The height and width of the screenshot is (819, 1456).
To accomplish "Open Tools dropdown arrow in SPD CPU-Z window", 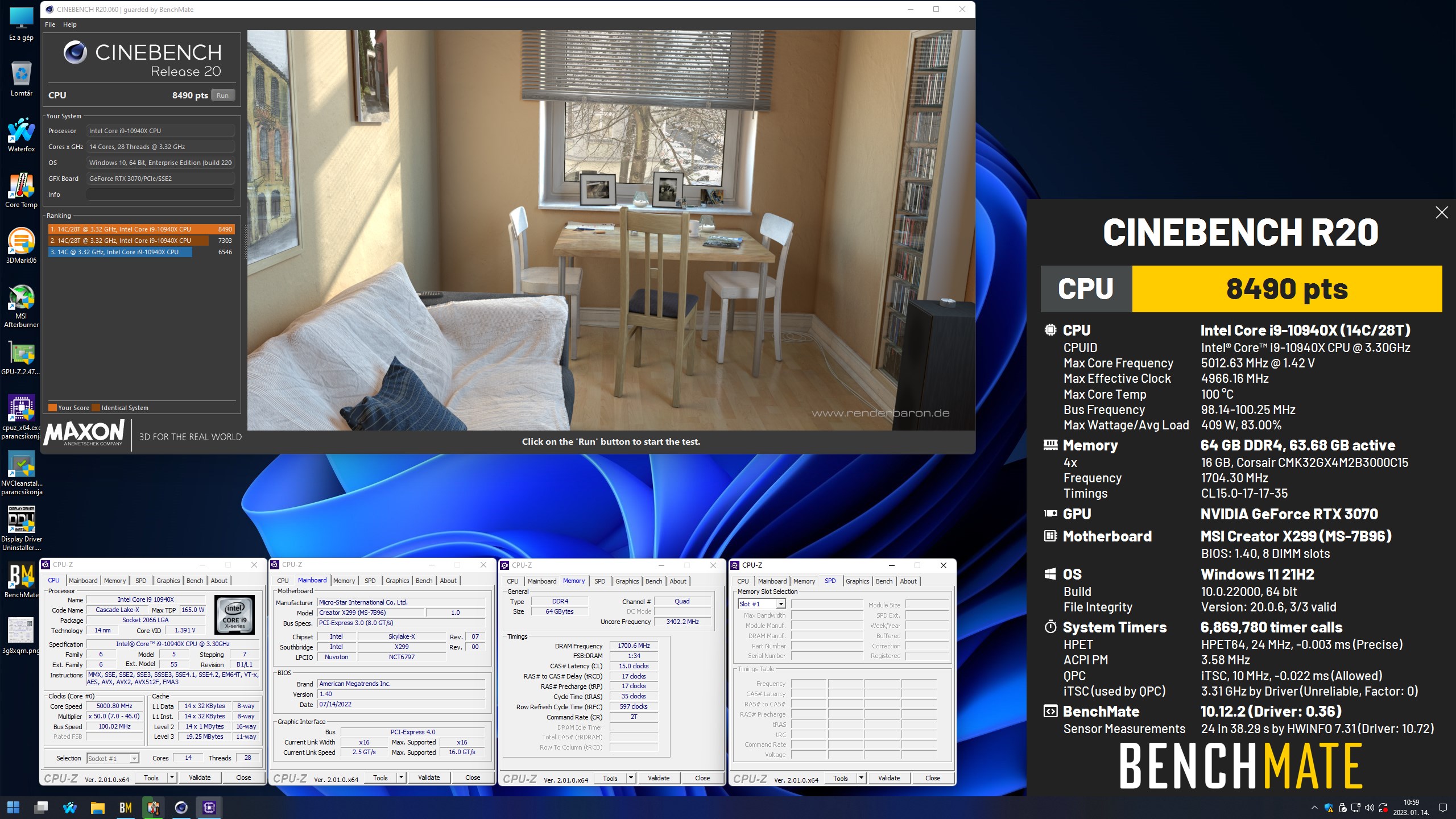I will (861, 778).
